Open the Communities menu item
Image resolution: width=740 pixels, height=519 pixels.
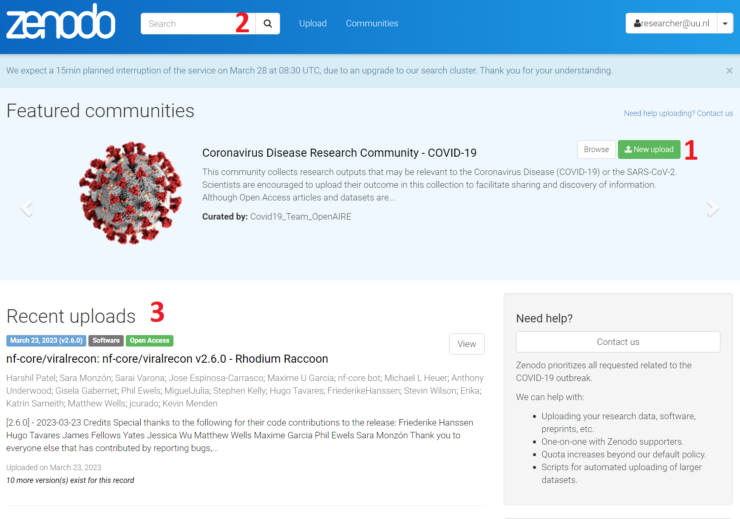tap(372, 24)
